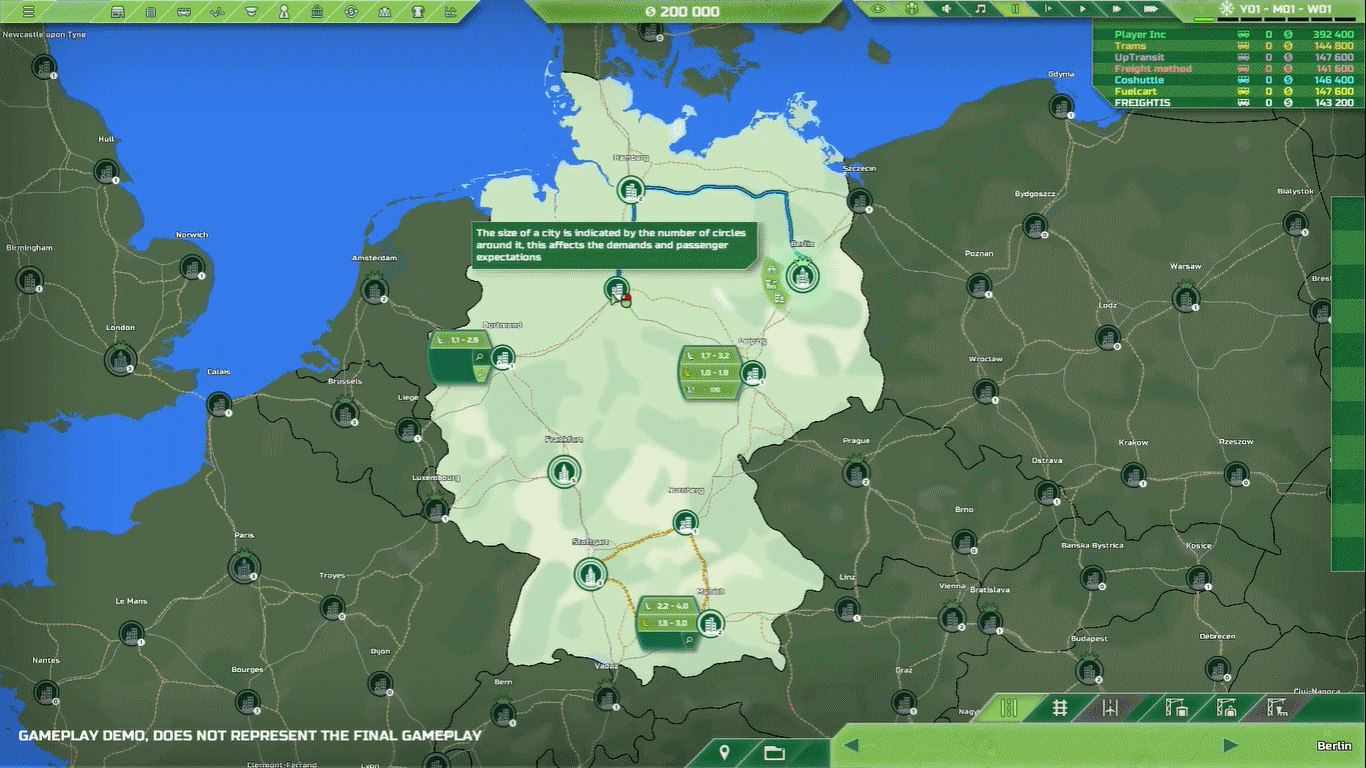Toggle the city visibility eye icon
The width and height of the screenshot is (1366, 768).
click(x=912, y=8)
